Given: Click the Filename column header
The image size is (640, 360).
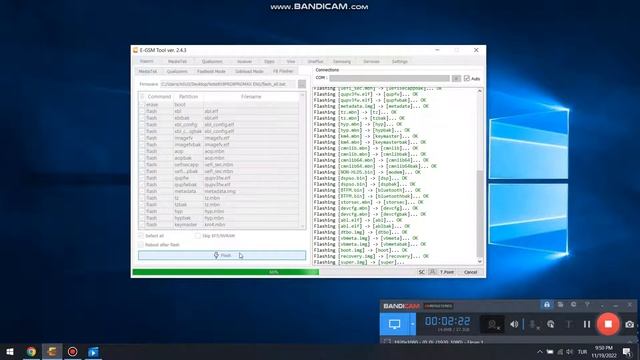Looking at the screenshot, I should 251,97.
